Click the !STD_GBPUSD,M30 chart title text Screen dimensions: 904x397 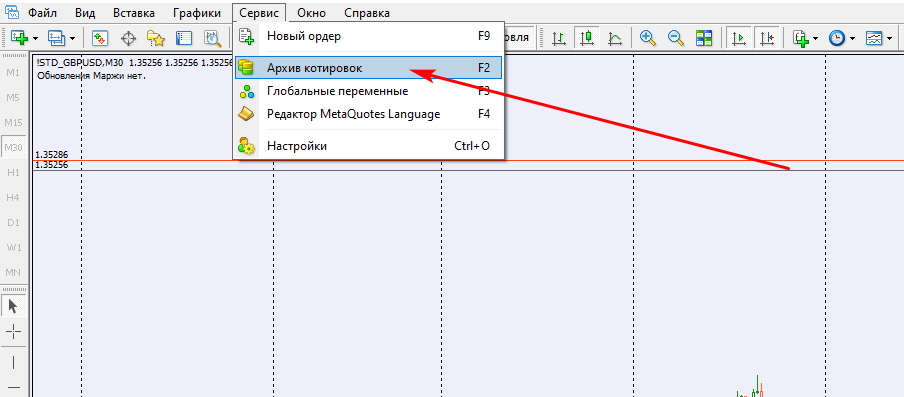pos(81,62)
